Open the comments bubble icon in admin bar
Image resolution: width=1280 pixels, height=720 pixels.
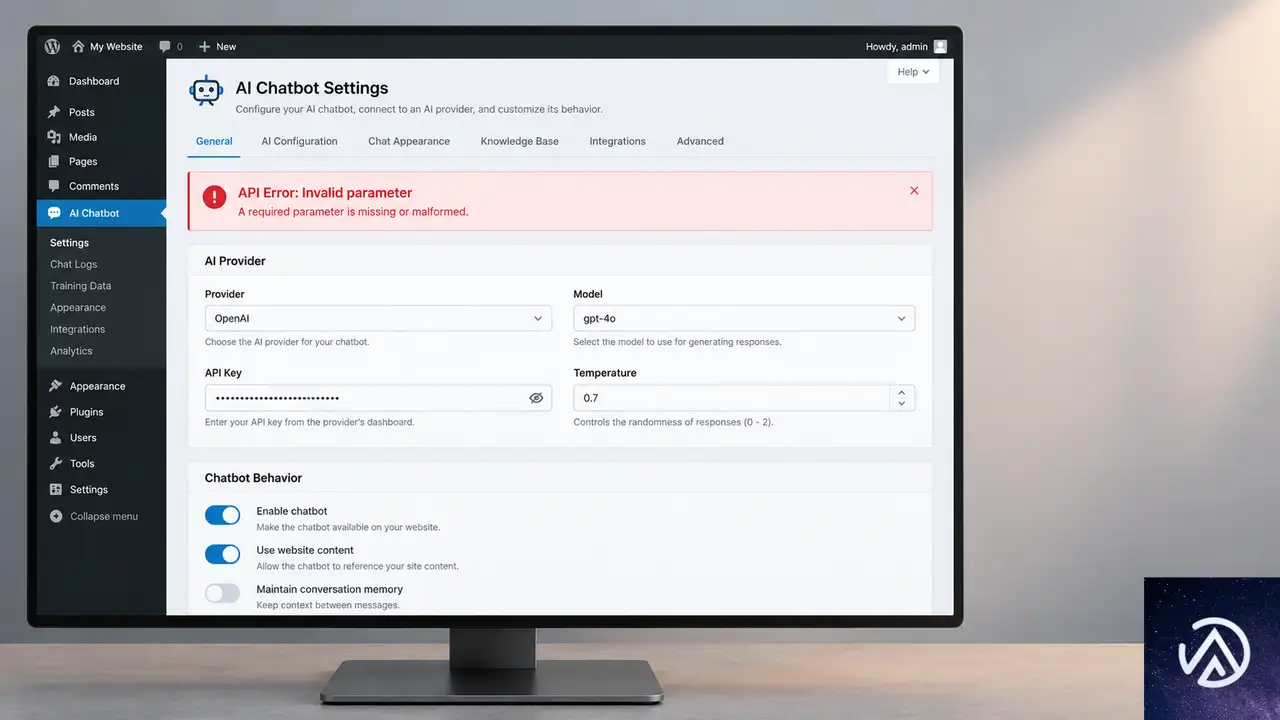(165, 46)
